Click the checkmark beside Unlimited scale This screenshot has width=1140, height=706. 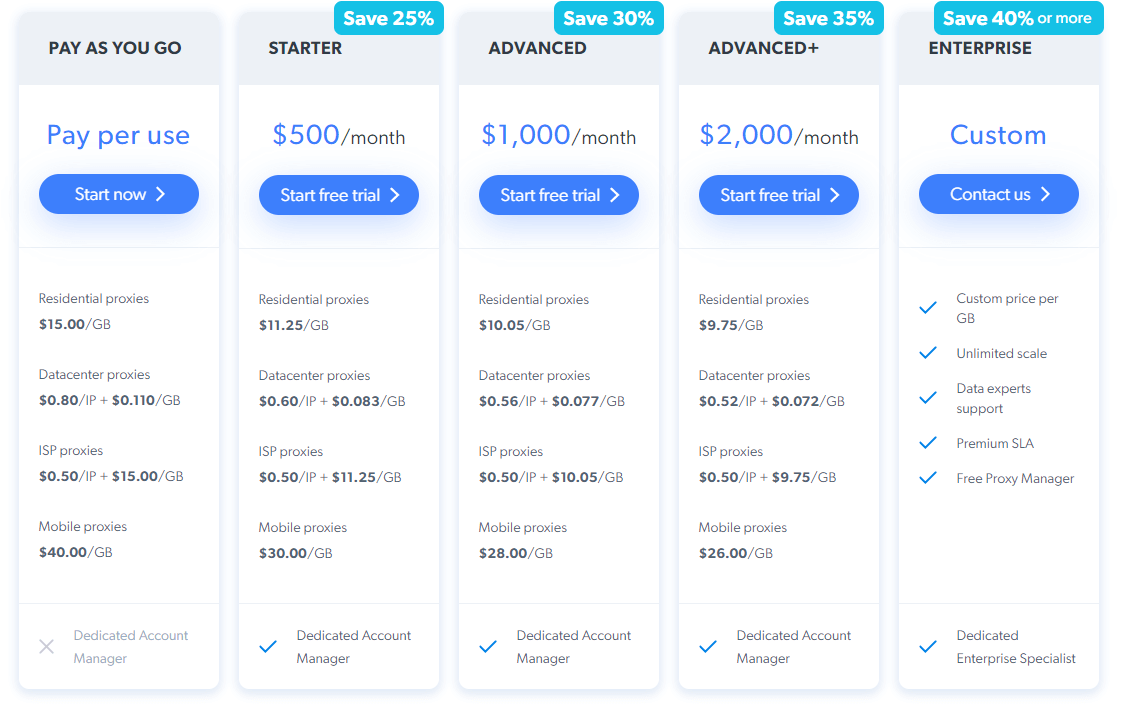click(928, 353)
